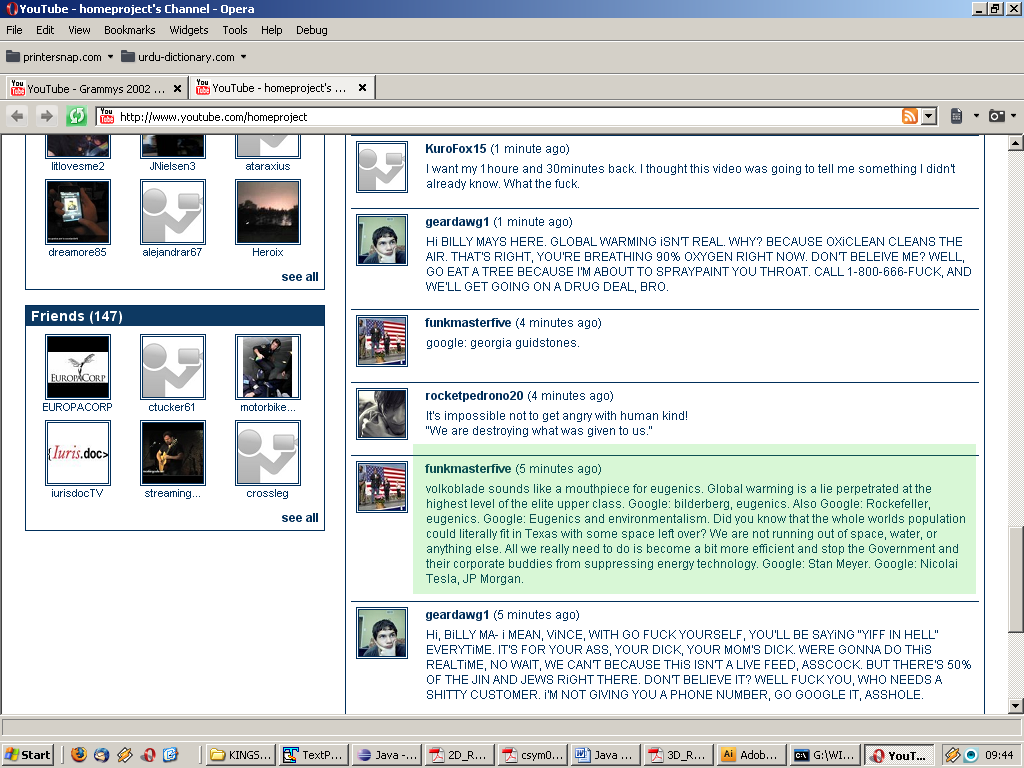The image size is (1024, 768).
Task: Open ctucker61 friend avatar
Action: 172,367
